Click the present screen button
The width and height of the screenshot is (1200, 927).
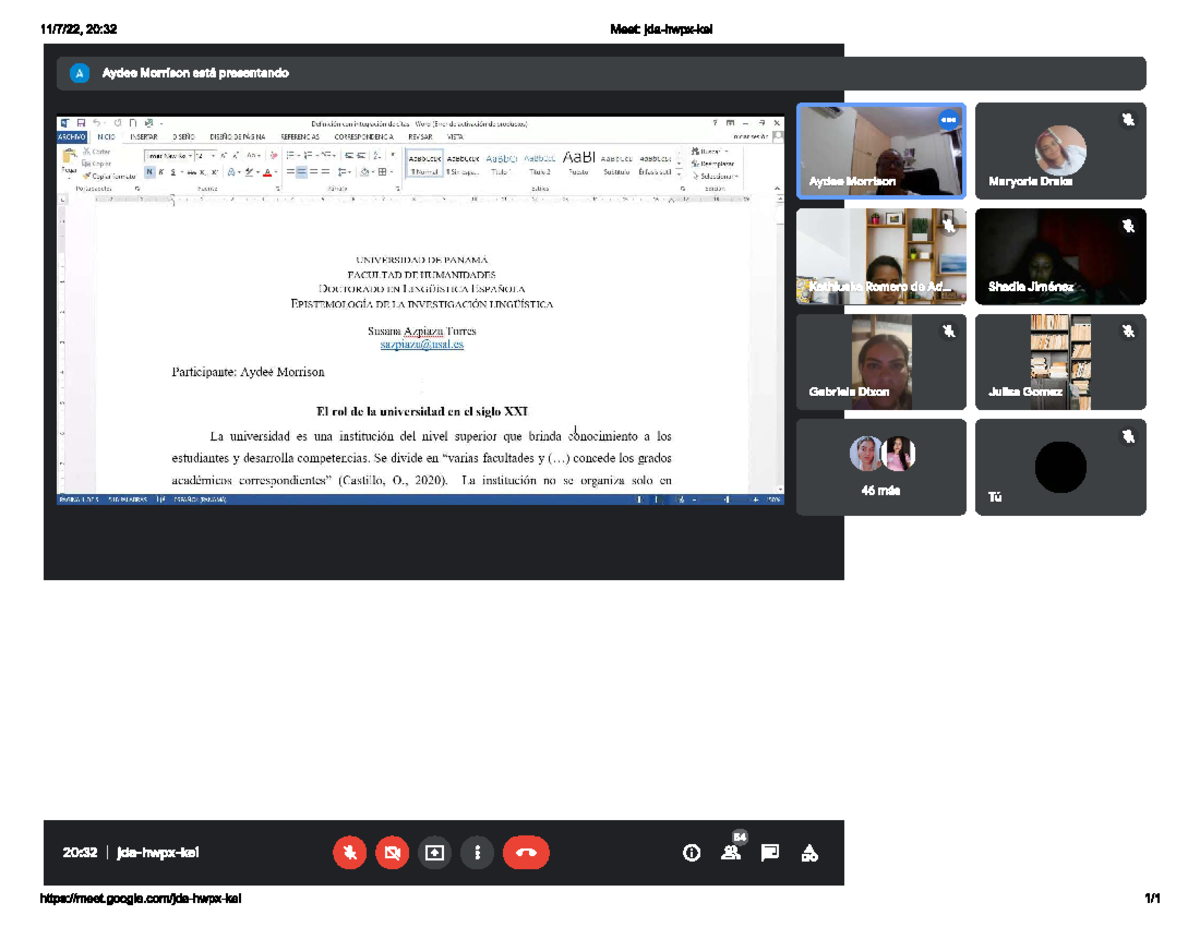pos(434,853)
